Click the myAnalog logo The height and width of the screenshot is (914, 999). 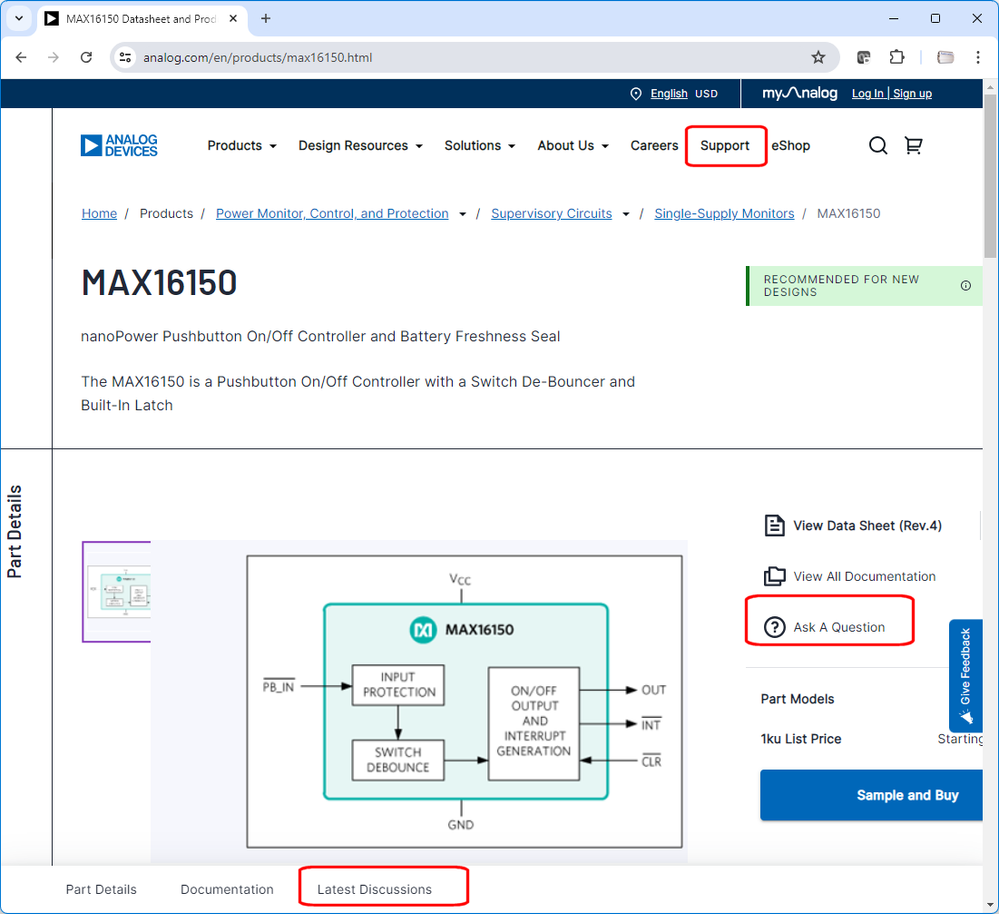[x=800, y=93]
